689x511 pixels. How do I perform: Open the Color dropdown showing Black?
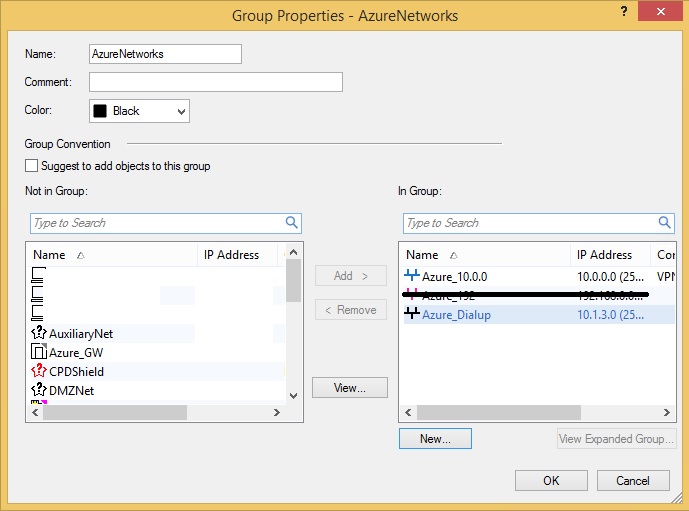(x=139, y=111)
